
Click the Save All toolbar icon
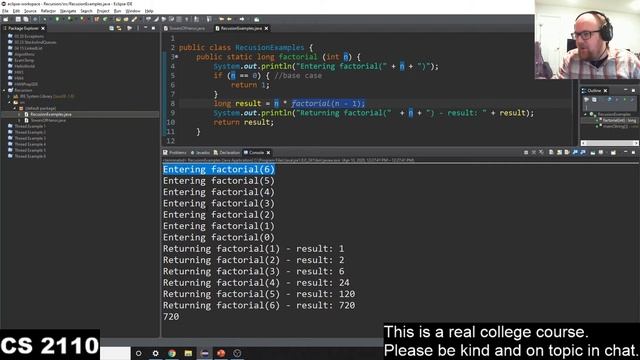tap(26, 19)
